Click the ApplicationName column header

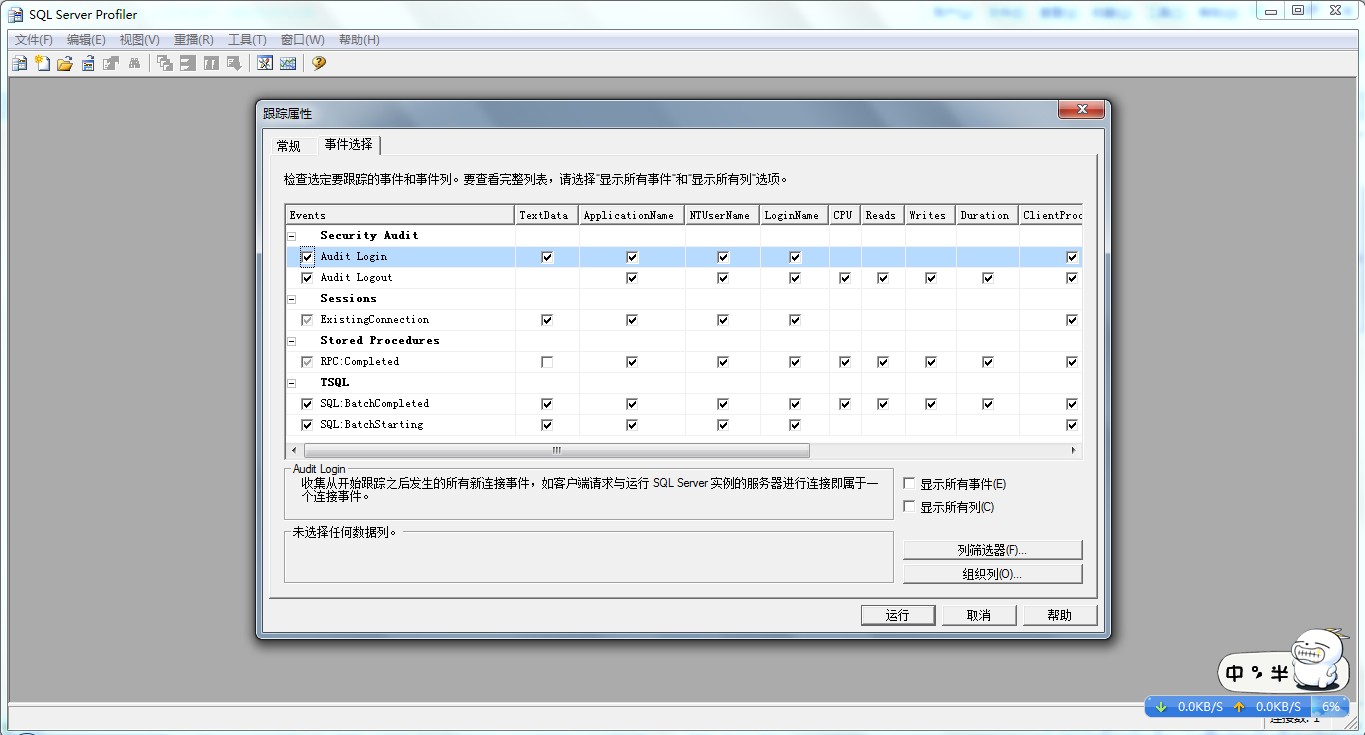pyautogui.click(x=632, y=215)
